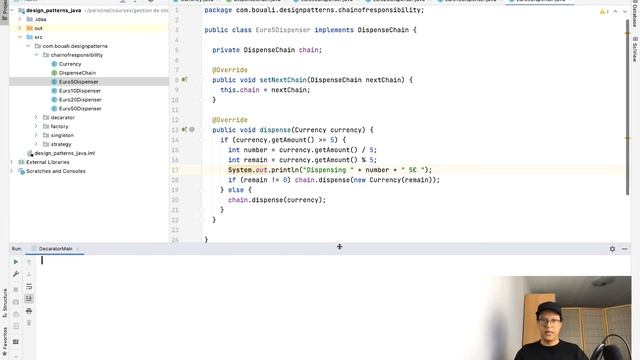Expand the out folder

[x=20, y=28]
